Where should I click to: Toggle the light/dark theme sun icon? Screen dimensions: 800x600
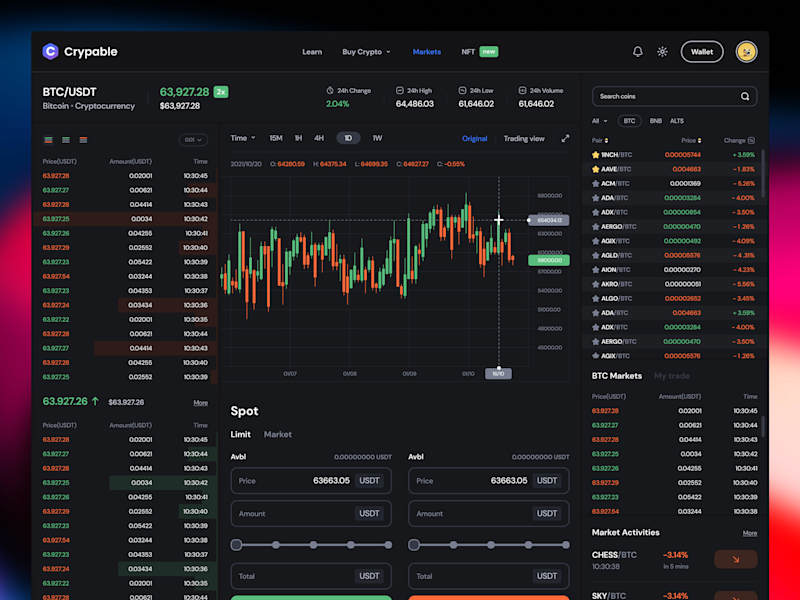coord(662,52)
